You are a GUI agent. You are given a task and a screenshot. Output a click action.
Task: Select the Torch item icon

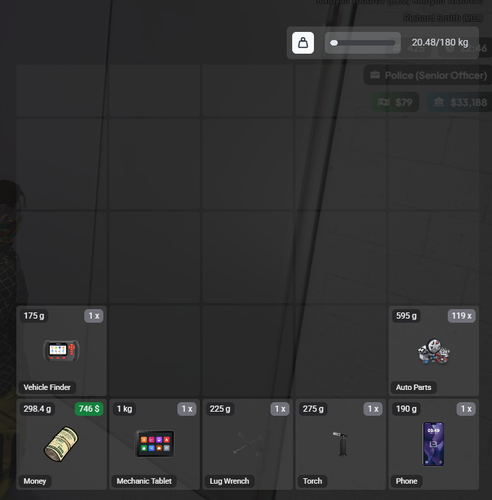(x=341, y=444)
